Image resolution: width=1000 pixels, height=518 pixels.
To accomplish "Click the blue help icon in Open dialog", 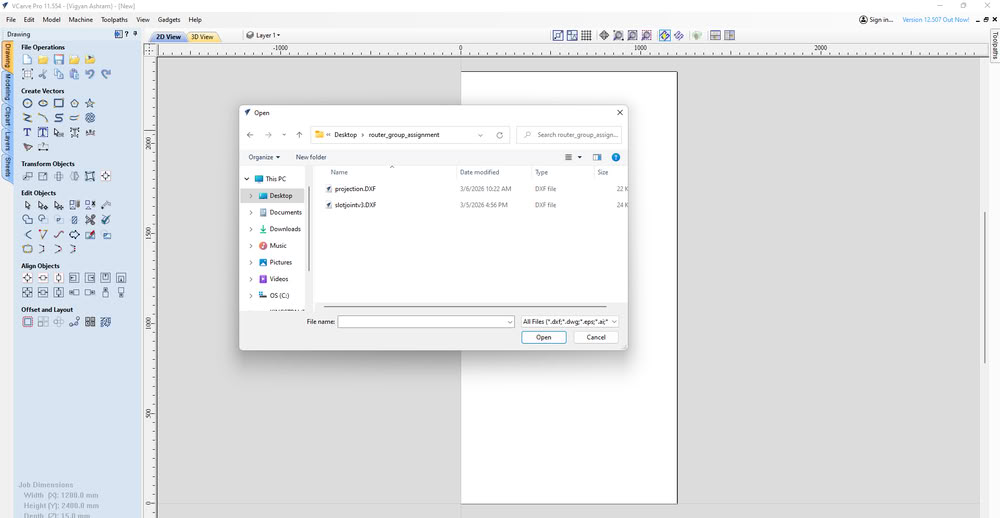I will 615,157.
